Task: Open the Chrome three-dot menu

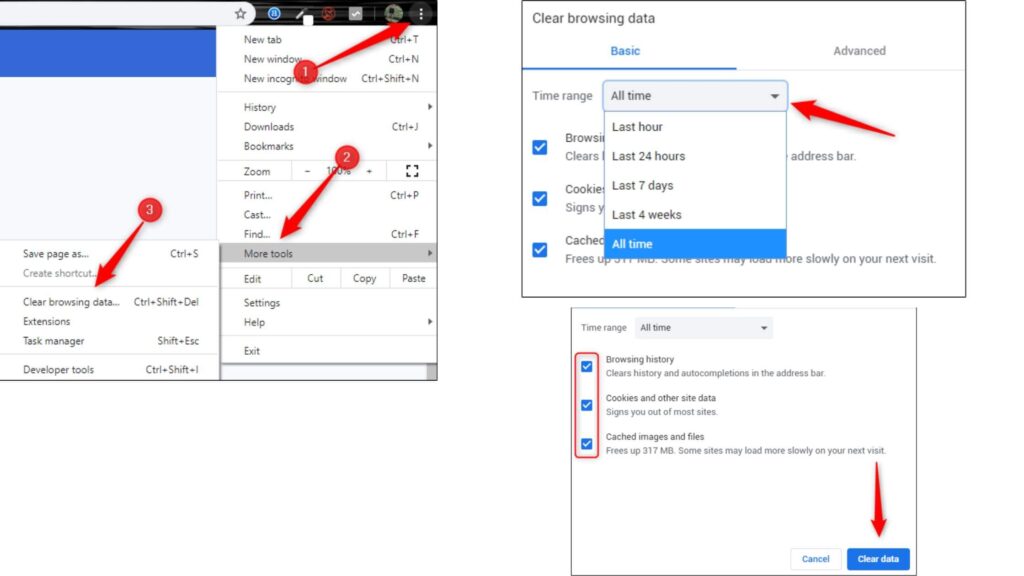Action: [x=421, y=14]
